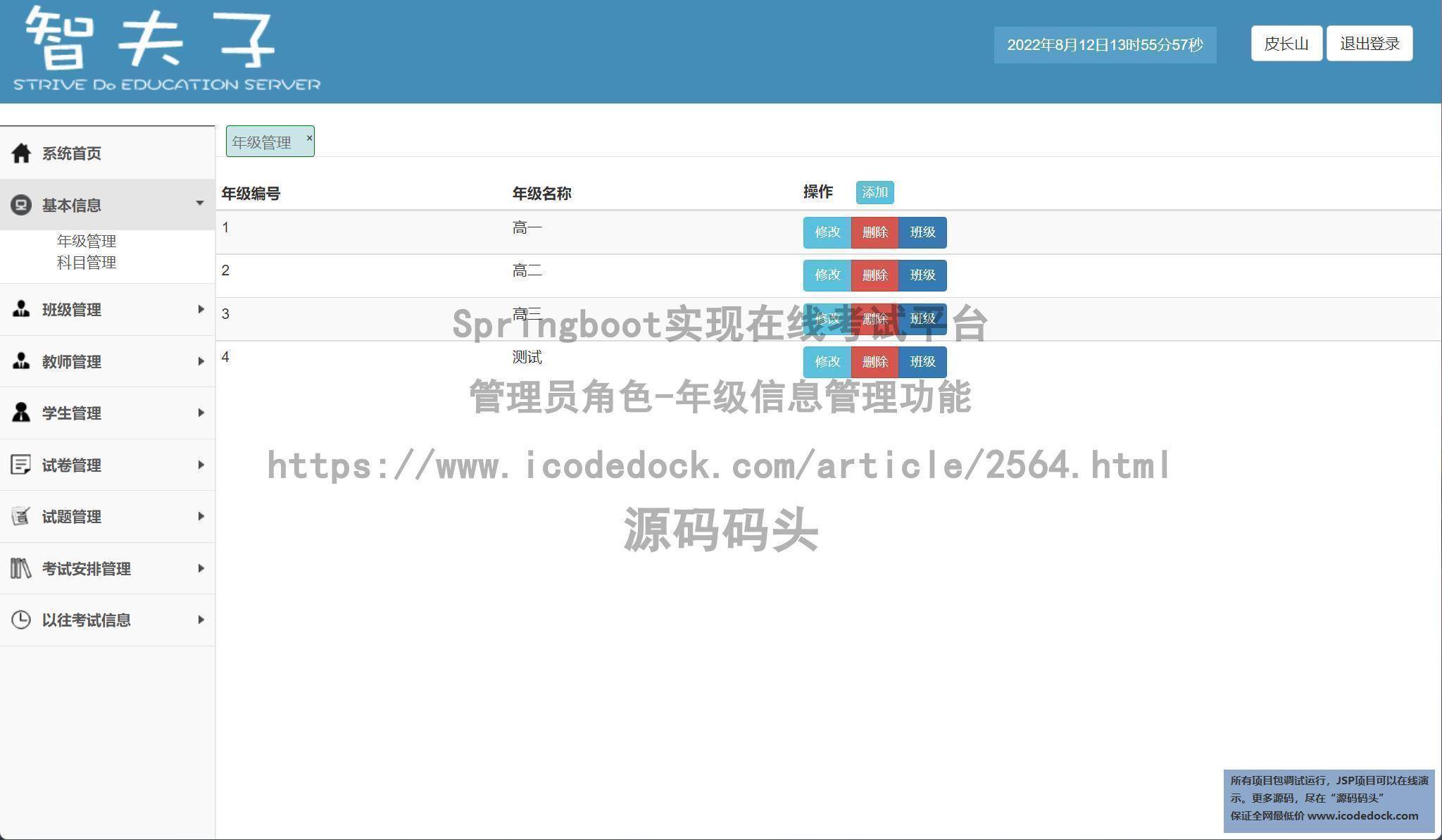Click the 考试安排管理 books icon
This screenshot has height=840, width=1442.
tap(21, 568)
